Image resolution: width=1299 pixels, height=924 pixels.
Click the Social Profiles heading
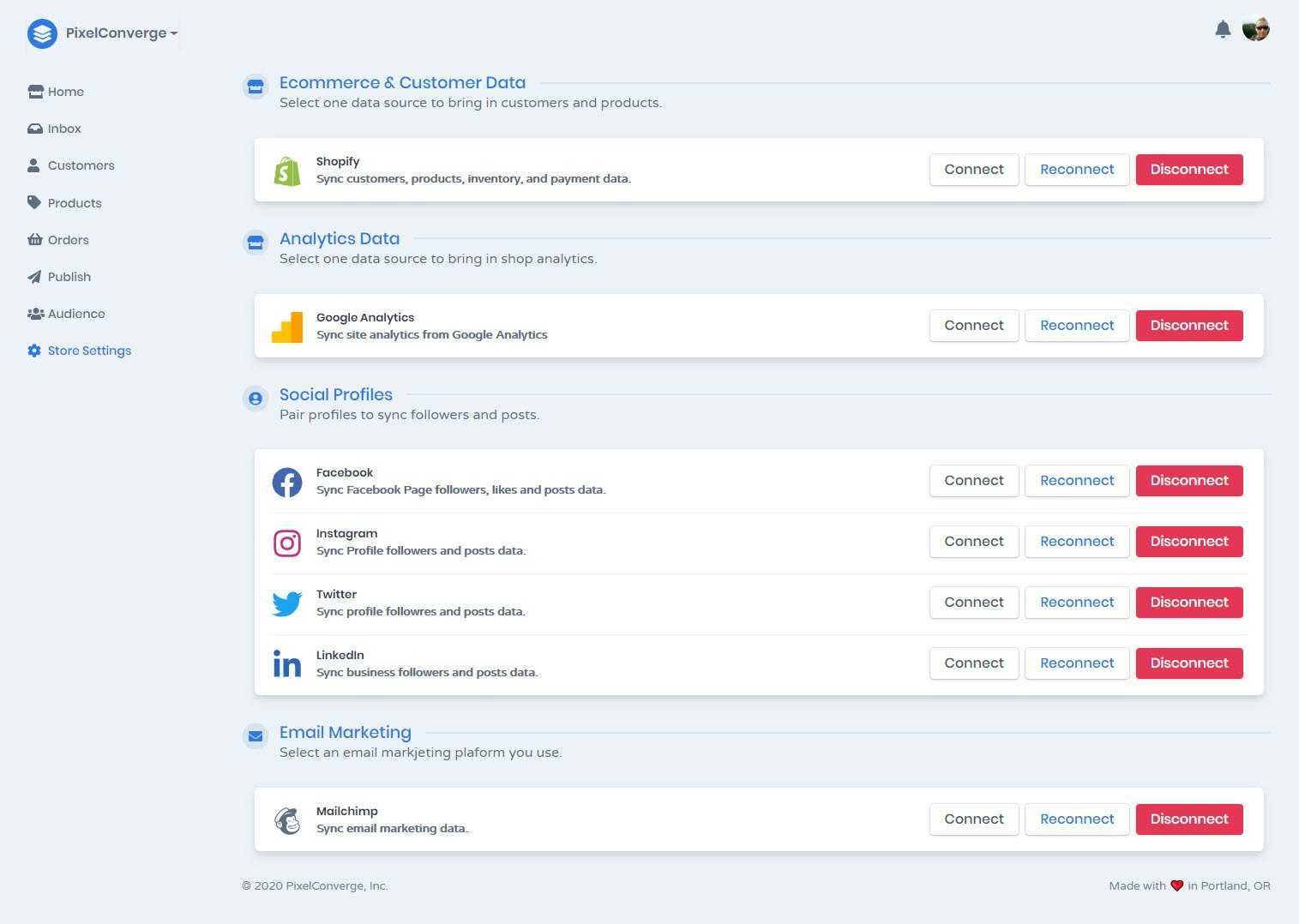tap(336, 395)
